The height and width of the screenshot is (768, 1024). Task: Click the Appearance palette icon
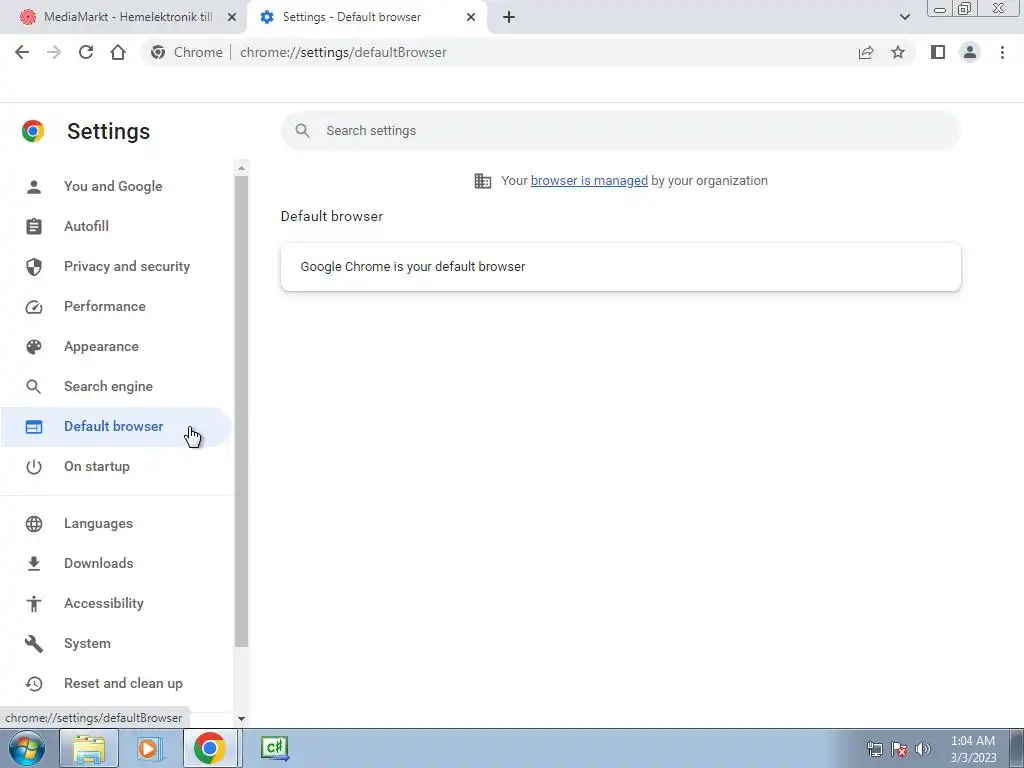pos(34,347)
